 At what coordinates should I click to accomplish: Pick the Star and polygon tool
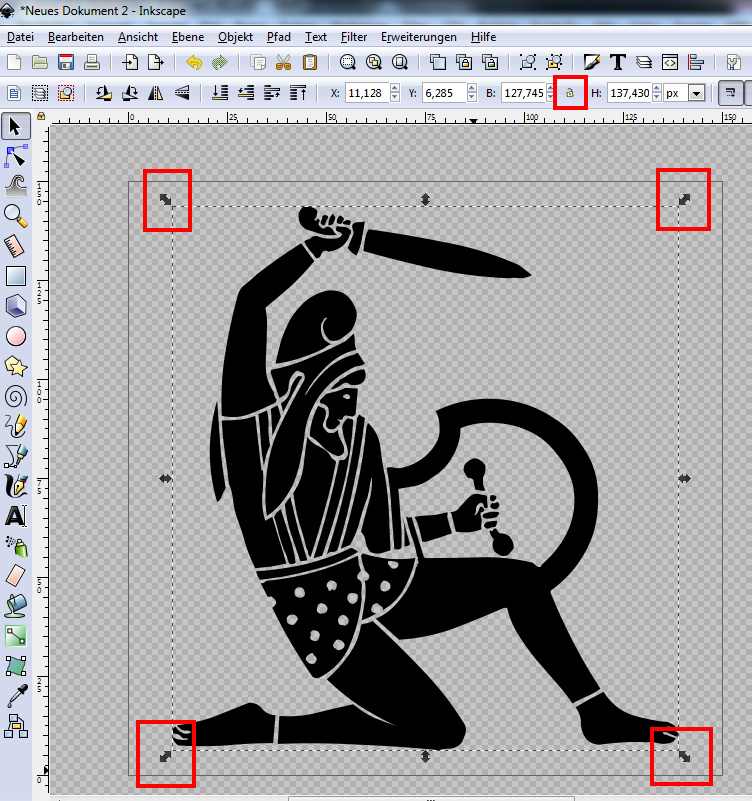coord(16,366)
